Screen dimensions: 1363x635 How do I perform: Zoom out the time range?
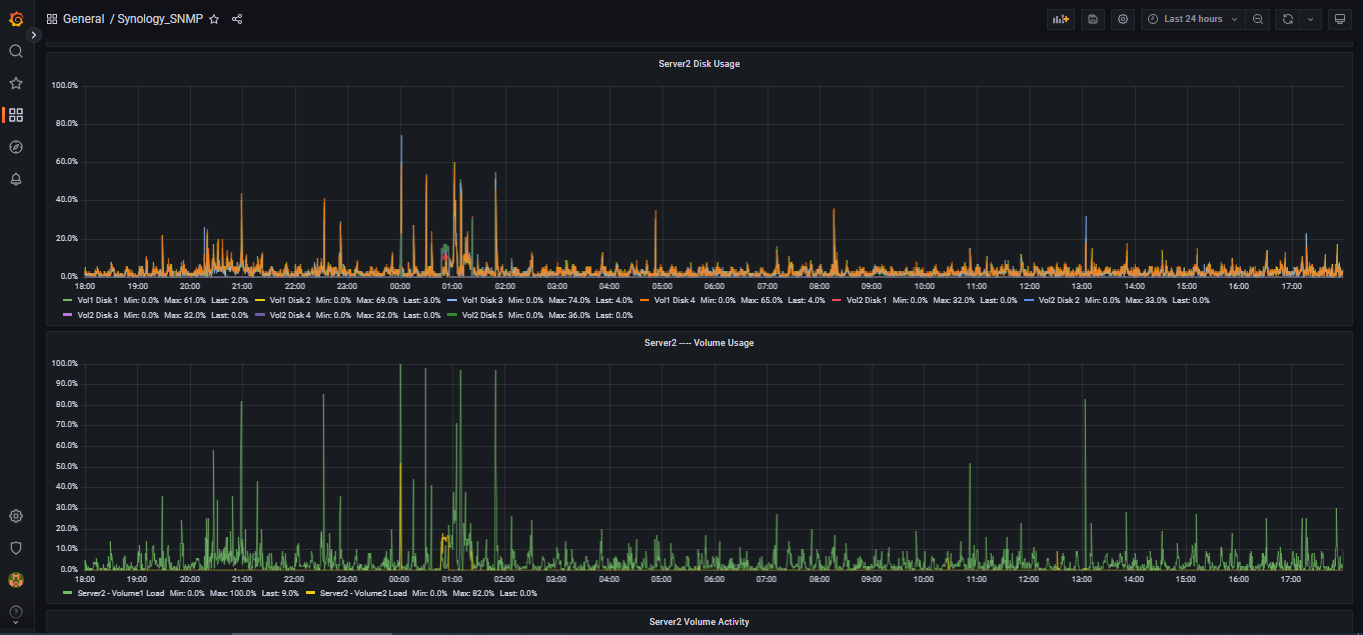click(x=1258, y=19)
